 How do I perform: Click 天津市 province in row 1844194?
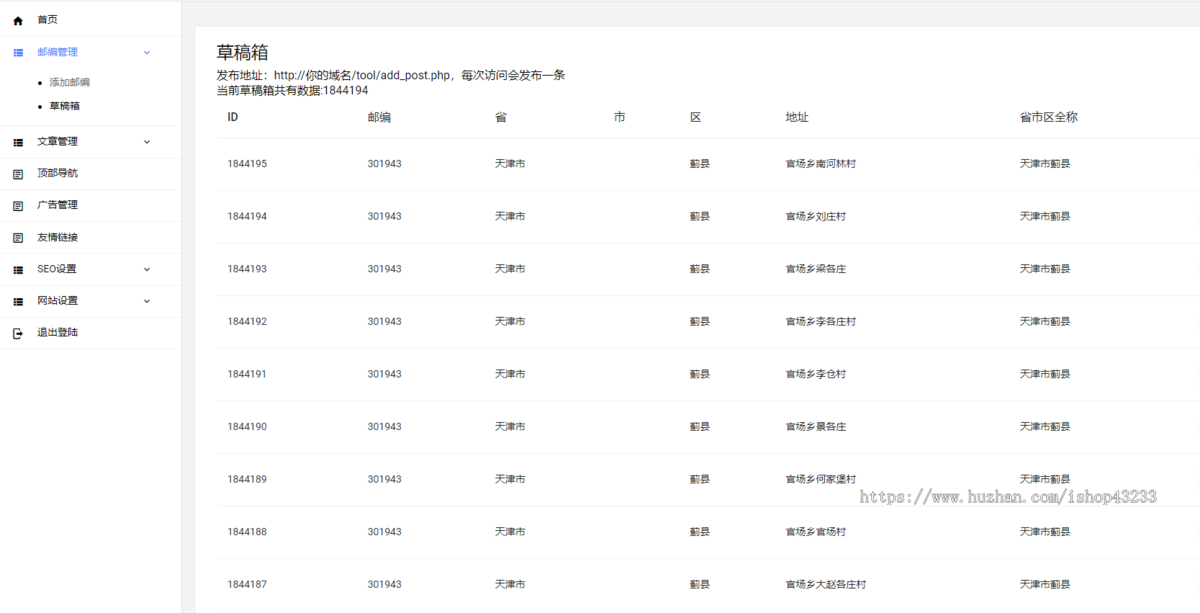tap(510, 216)
